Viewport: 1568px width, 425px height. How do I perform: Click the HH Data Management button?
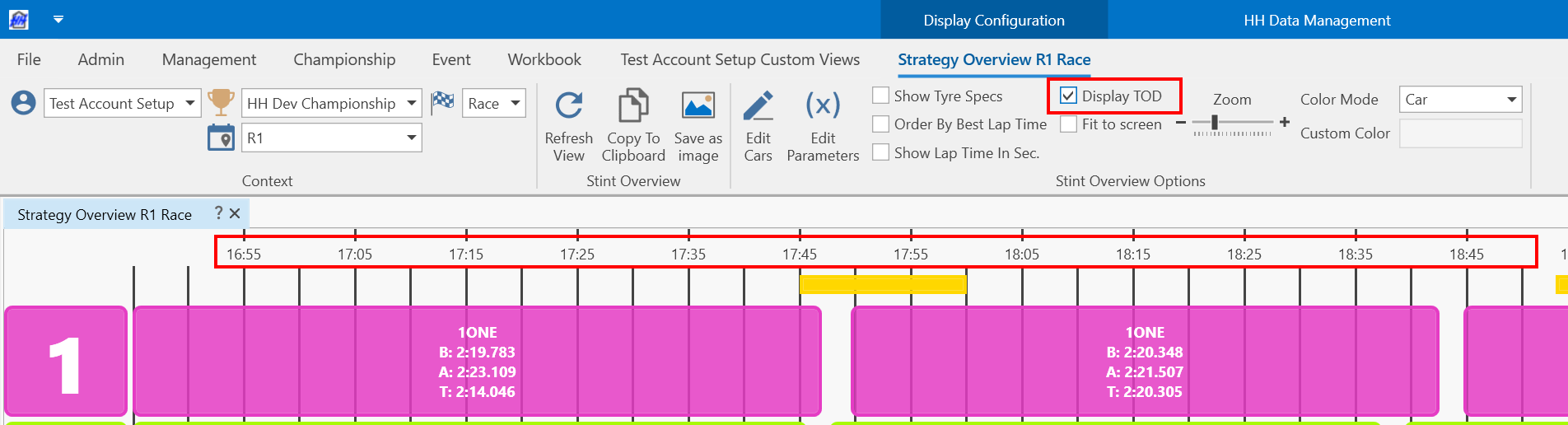pyautogui.click(x=1316, y=20)
